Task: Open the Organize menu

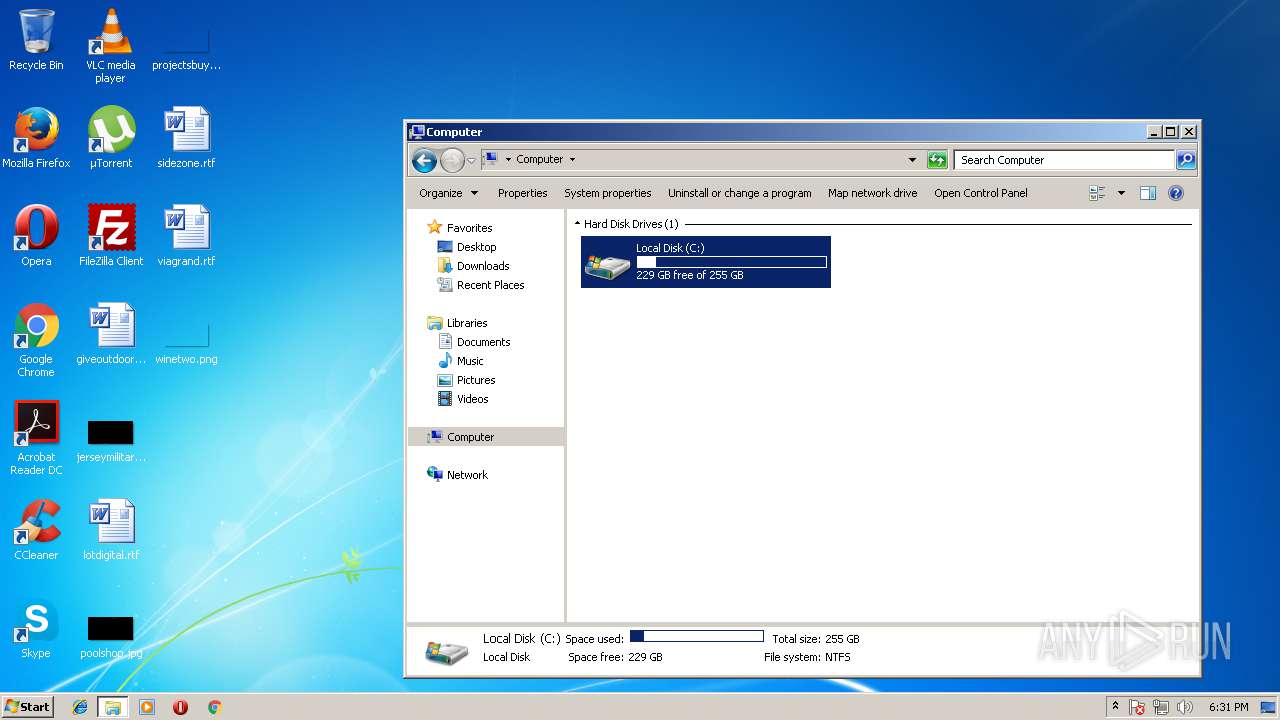Action: [448, 193]
